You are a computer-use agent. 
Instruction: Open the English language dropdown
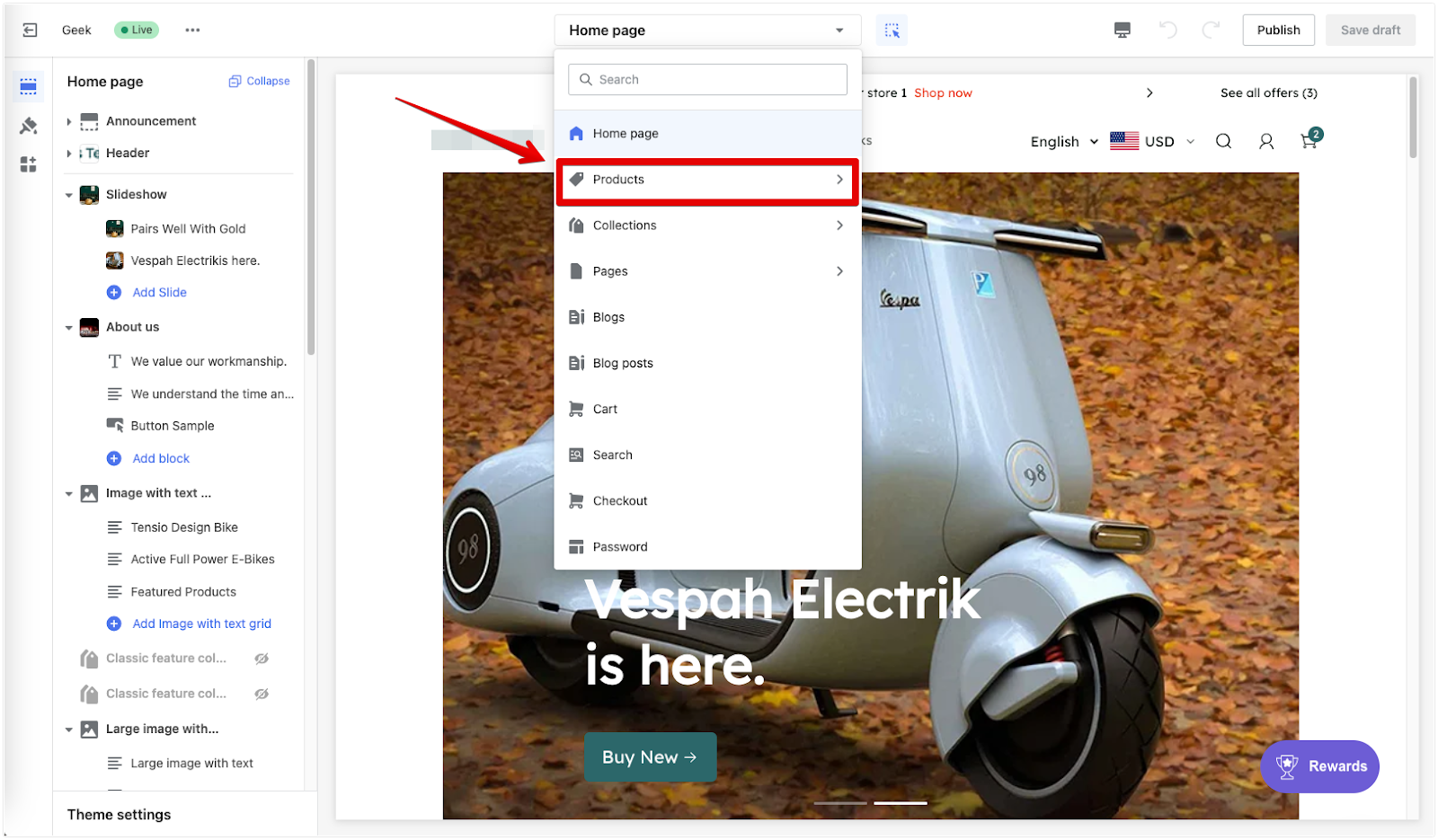(x=1064, y=141)
